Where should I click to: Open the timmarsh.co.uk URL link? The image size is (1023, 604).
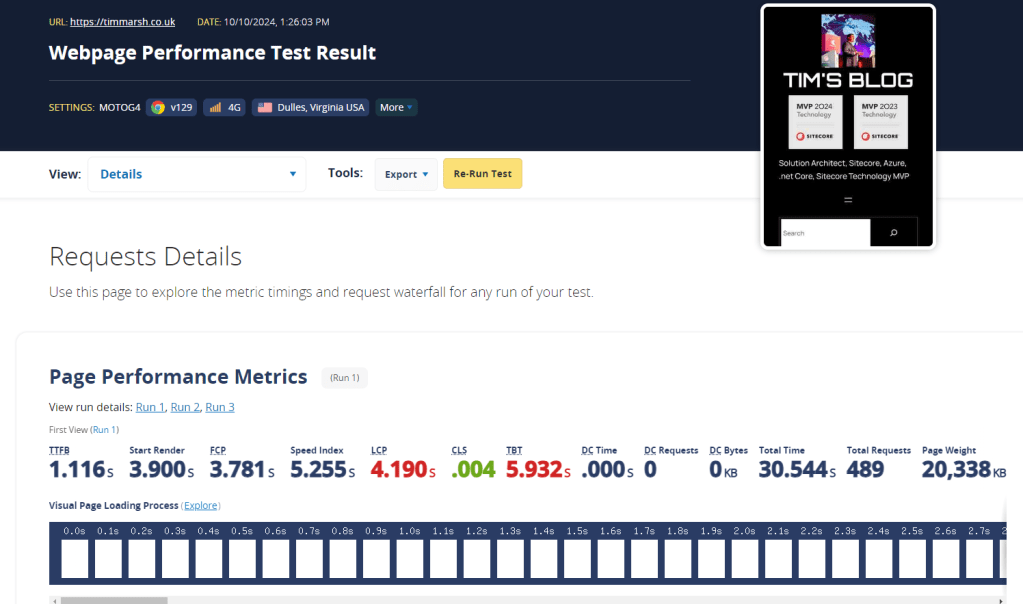(x=122, y=21)
